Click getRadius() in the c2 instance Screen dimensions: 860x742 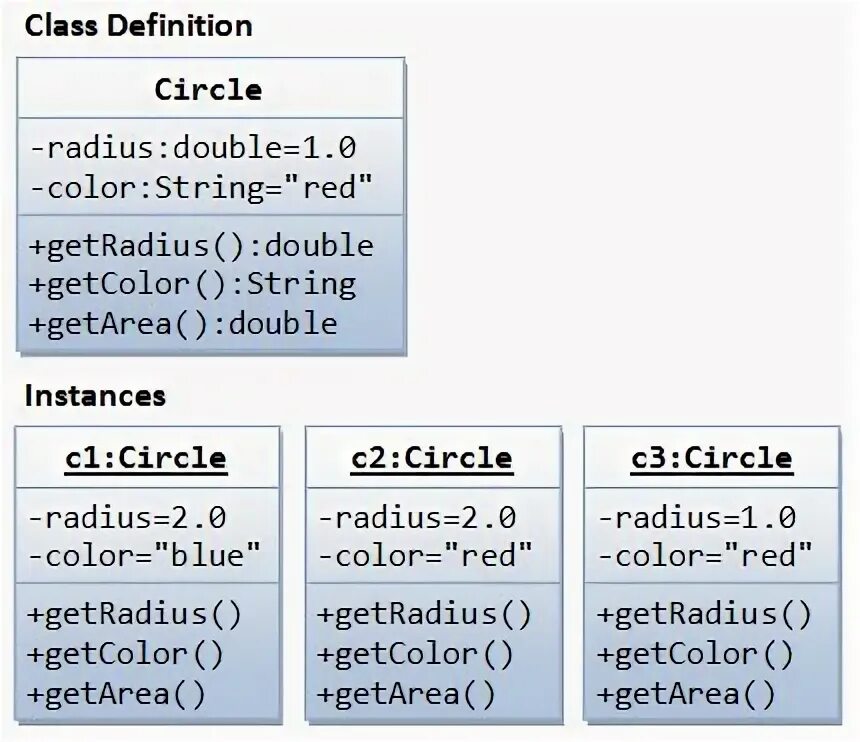pos(424,614)
